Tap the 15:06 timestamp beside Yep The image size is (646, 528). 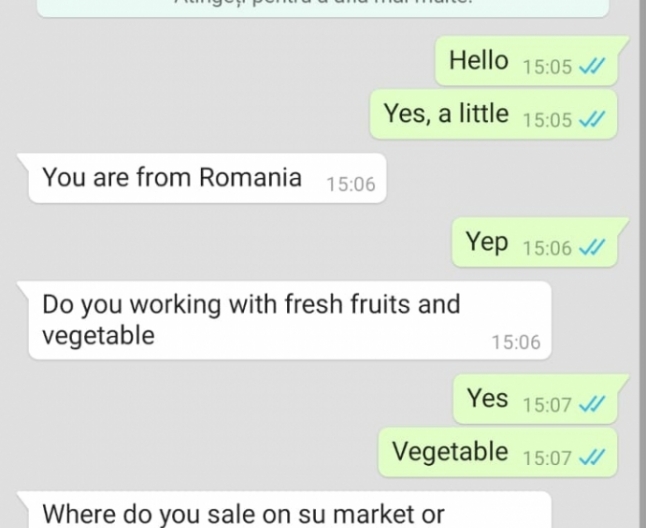pyautogui.click(x=548, y=248)
